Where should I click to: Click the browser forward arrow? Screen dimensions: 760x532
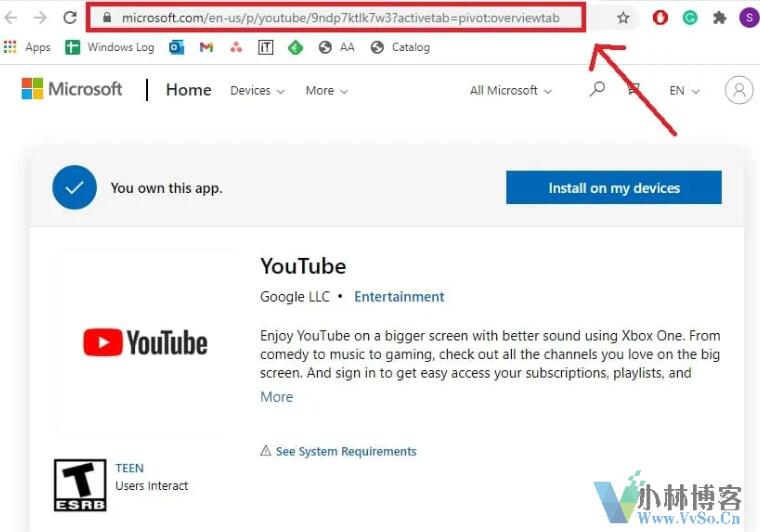(40, 17)
